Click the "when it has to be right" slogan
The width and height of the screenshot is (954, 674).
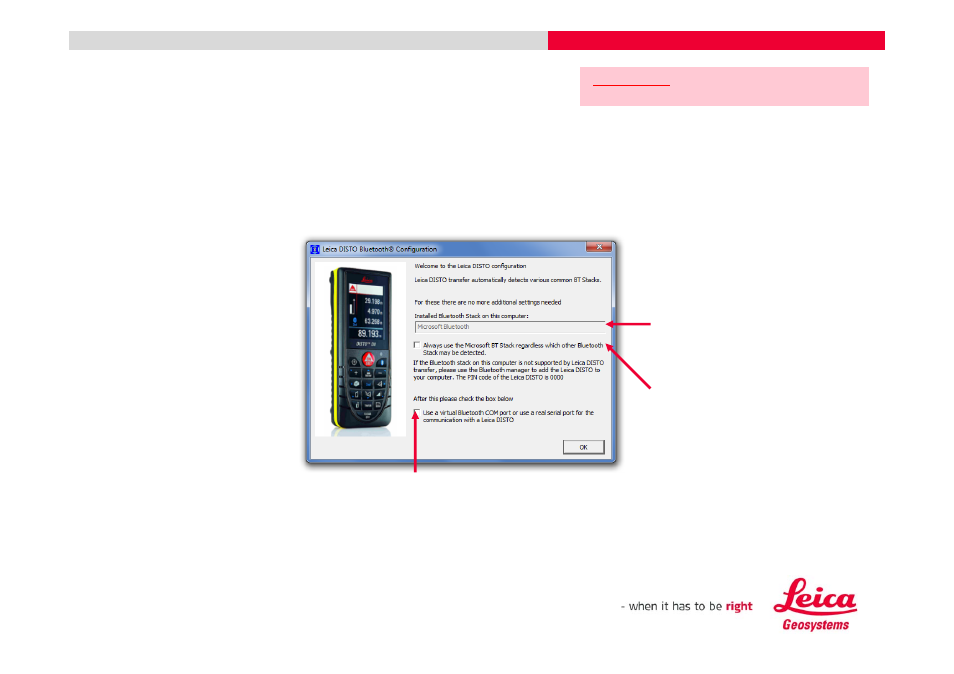[x=686, y=606]
